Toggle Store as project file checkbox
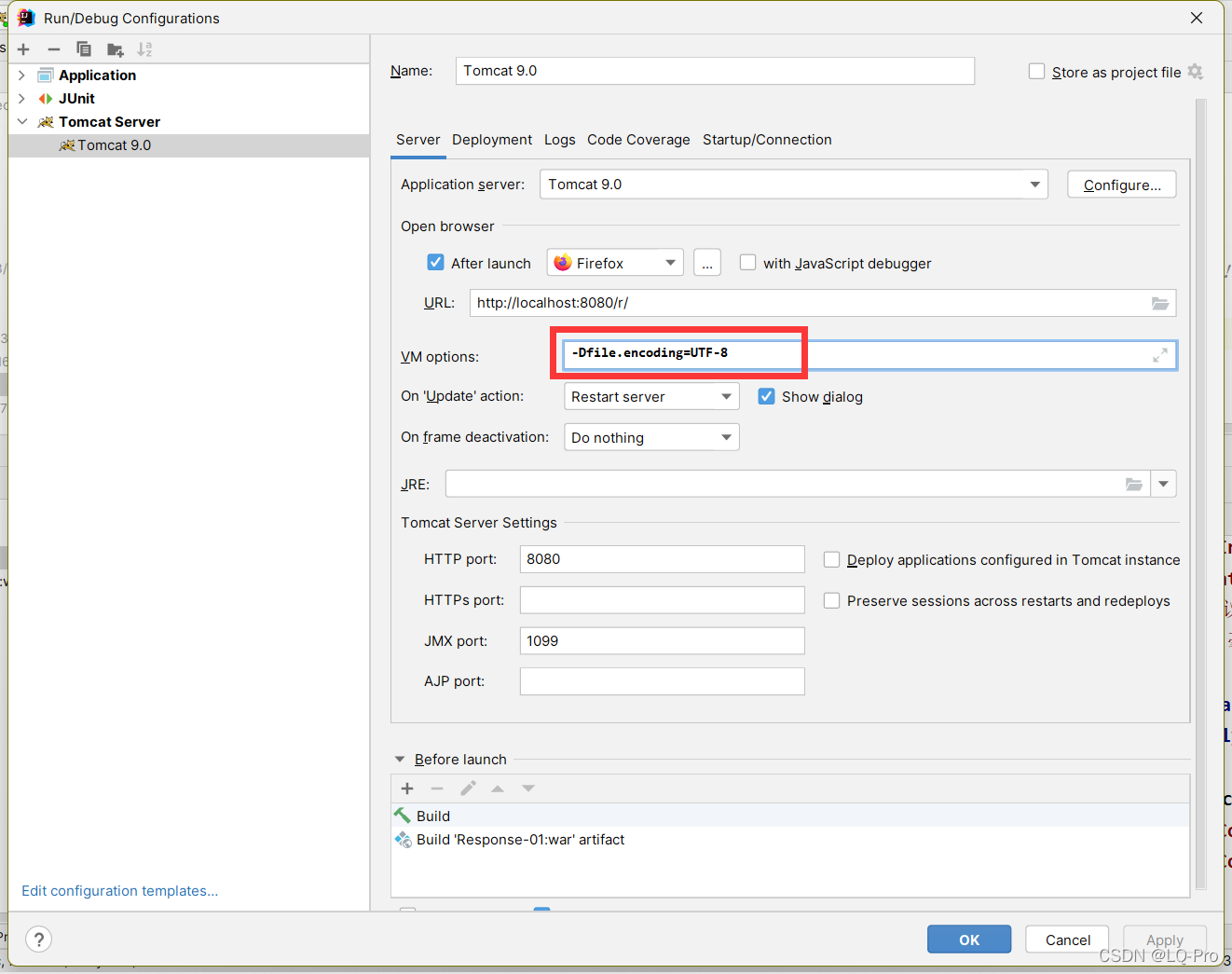1232x974 pixels. (x=1036, y=72)
